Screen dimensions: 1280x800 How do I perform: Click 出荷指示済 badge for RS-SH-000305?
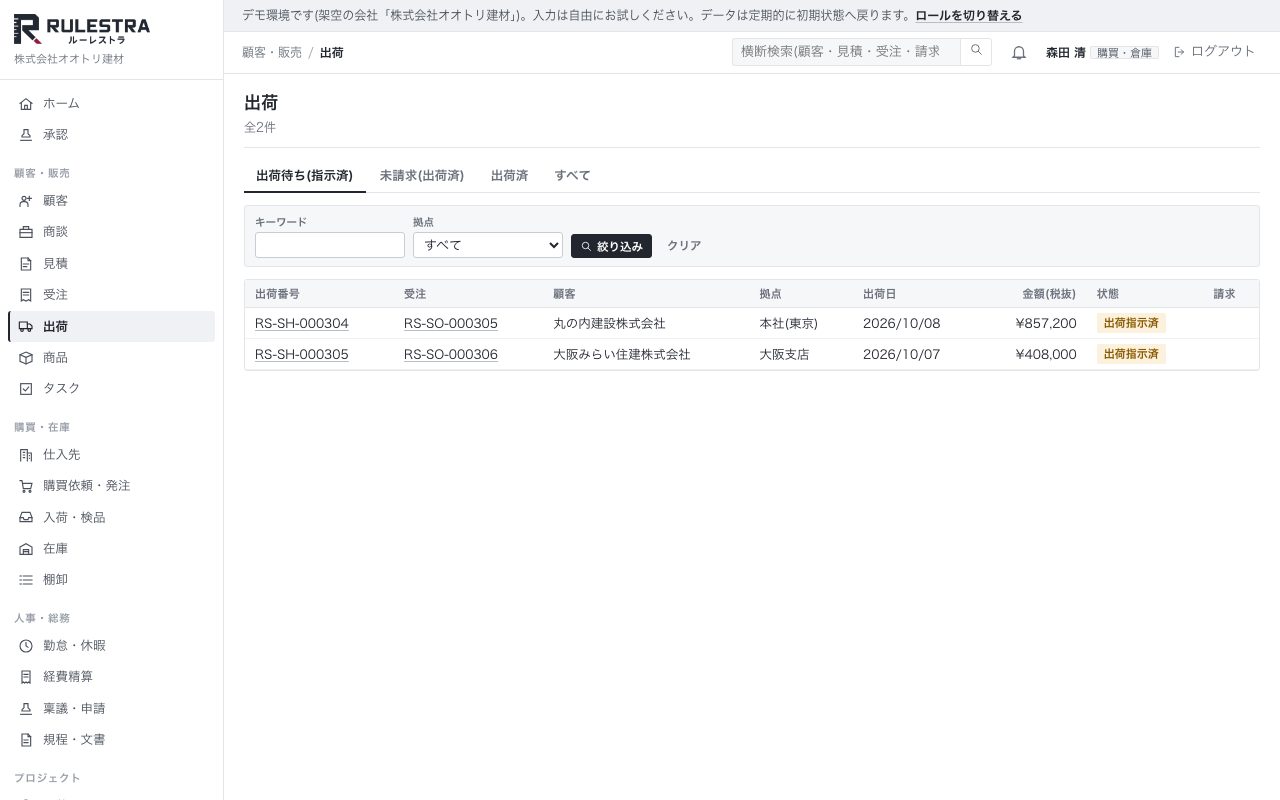click(1131, 354)
